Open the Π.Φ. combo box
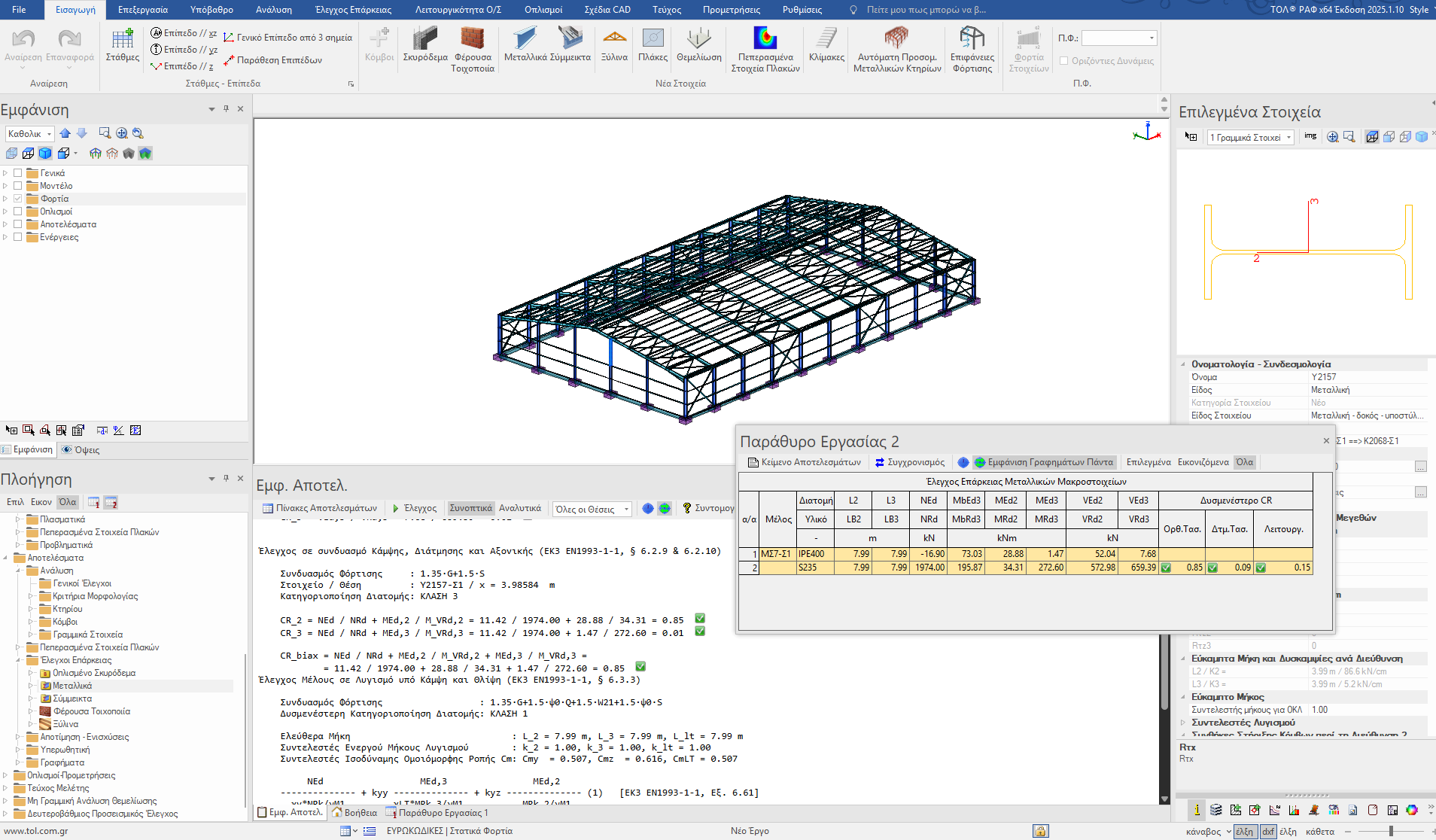The width and height of the screenshot is (1436, 840). click(1119, 38)
